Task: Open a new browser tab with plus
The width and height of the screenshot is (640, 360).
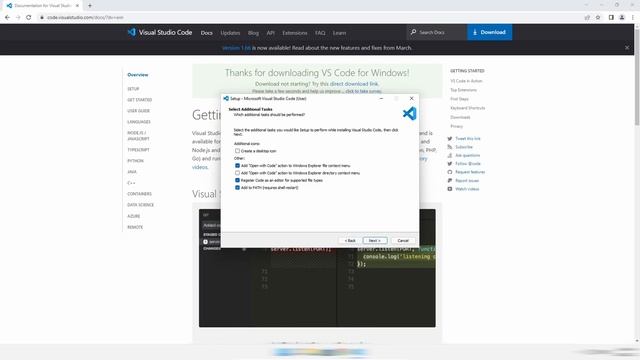Action: [90, 6]
